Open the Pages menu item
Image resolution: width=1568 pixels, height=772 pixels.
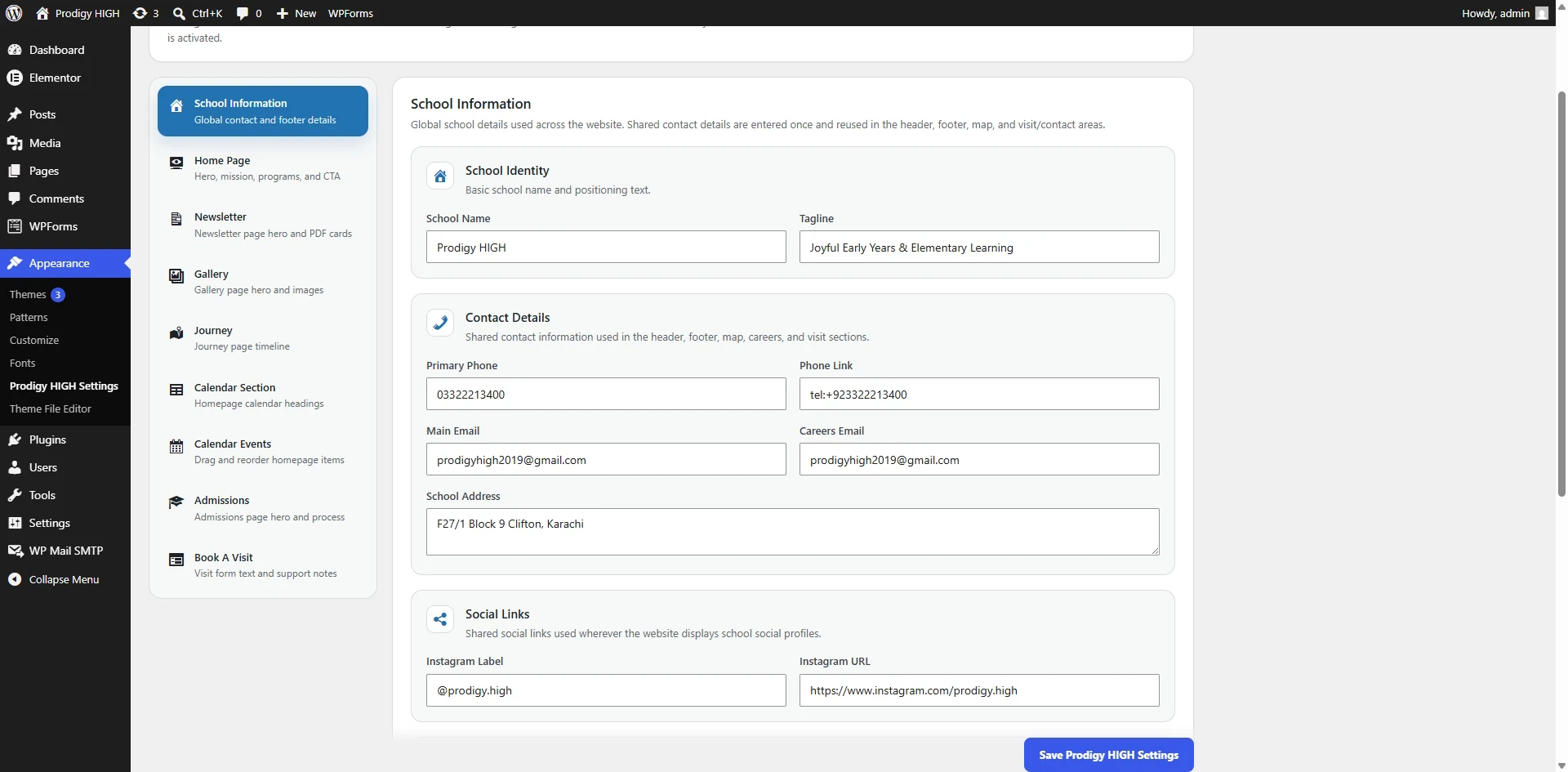(x=65, y=171)
